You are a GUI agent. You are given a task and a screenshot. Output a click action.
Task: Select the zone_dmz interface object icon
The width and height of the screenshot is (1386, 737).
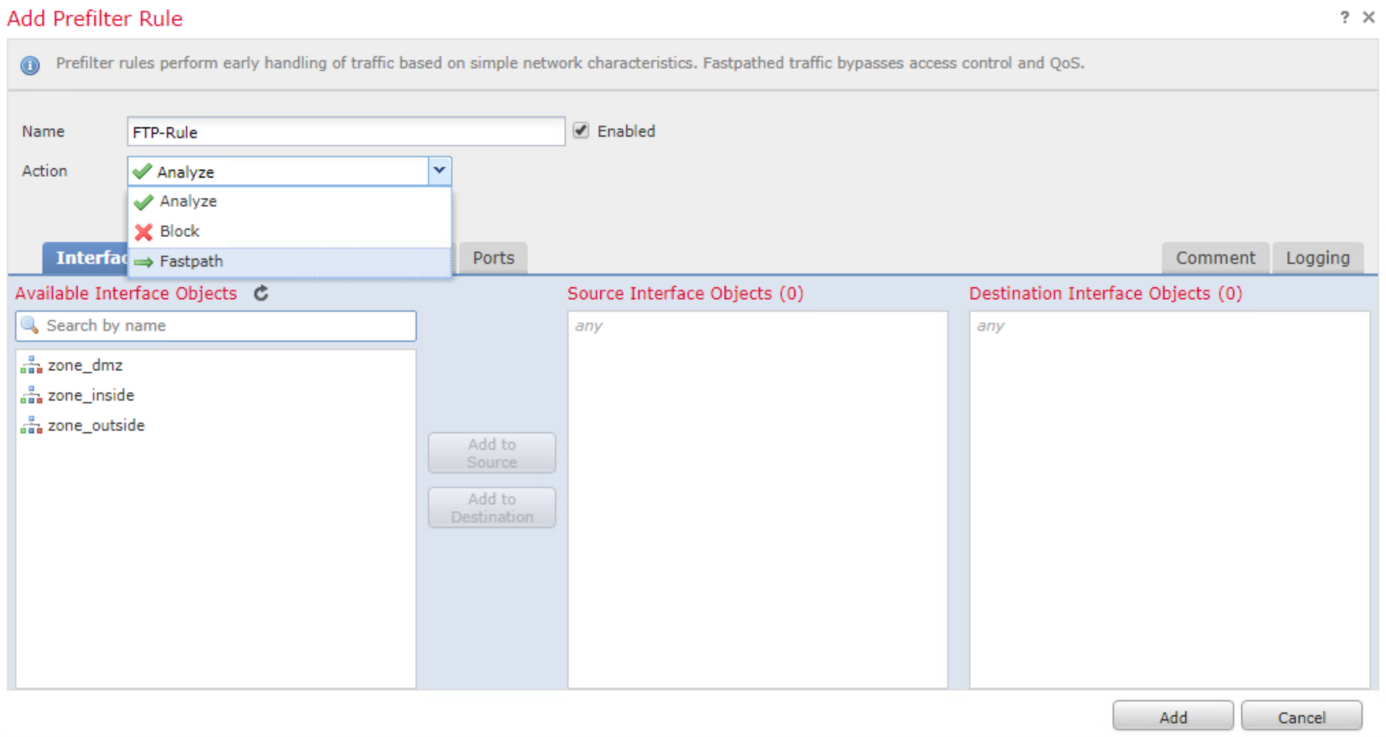[31, 365]
